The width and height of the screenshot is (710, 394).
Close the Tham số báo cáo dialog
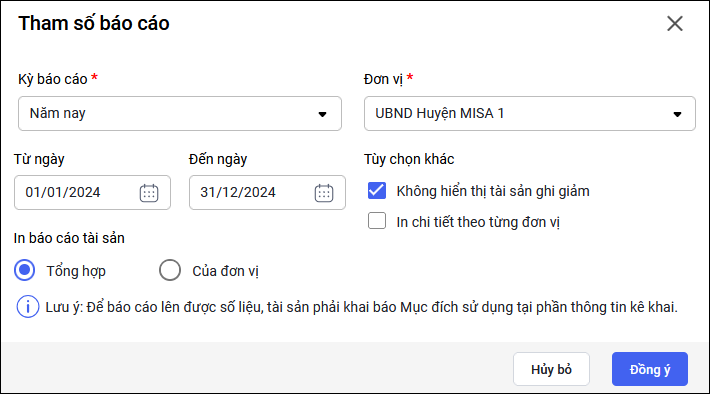tap(675, 24)
